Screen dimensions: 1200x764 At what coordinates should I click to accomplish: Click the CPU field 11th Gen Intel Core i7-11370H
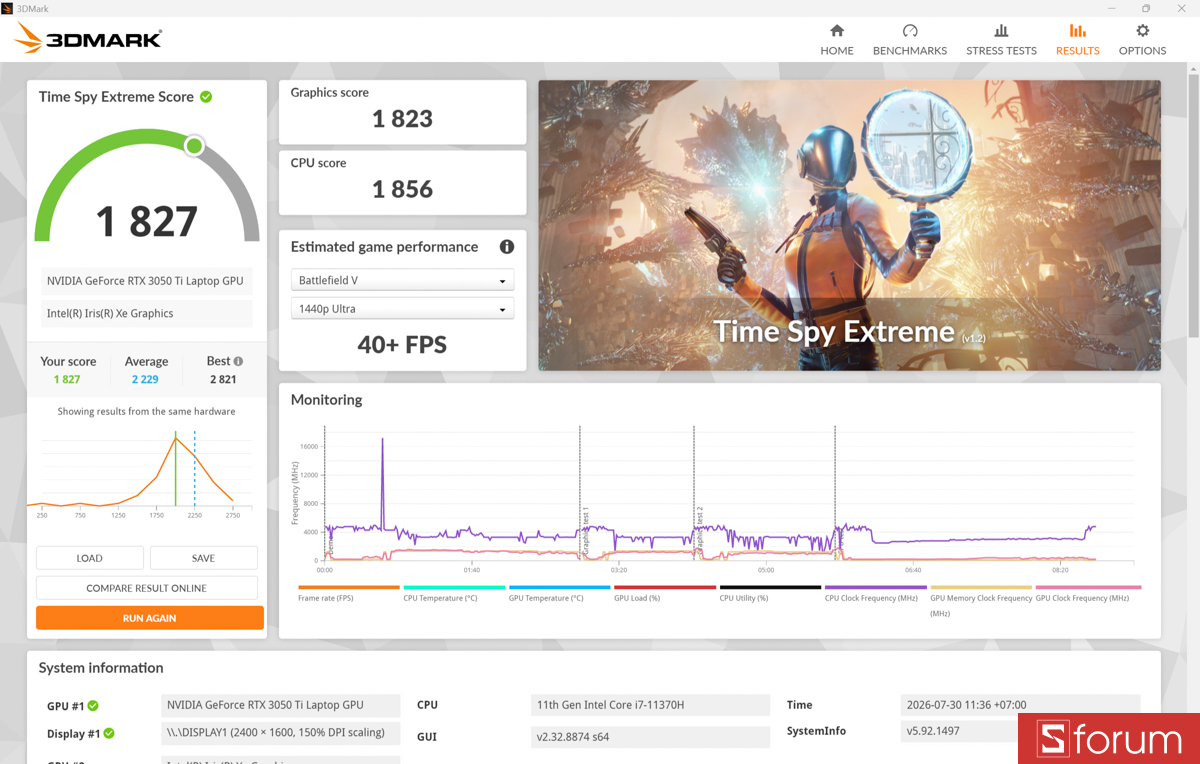650,705
